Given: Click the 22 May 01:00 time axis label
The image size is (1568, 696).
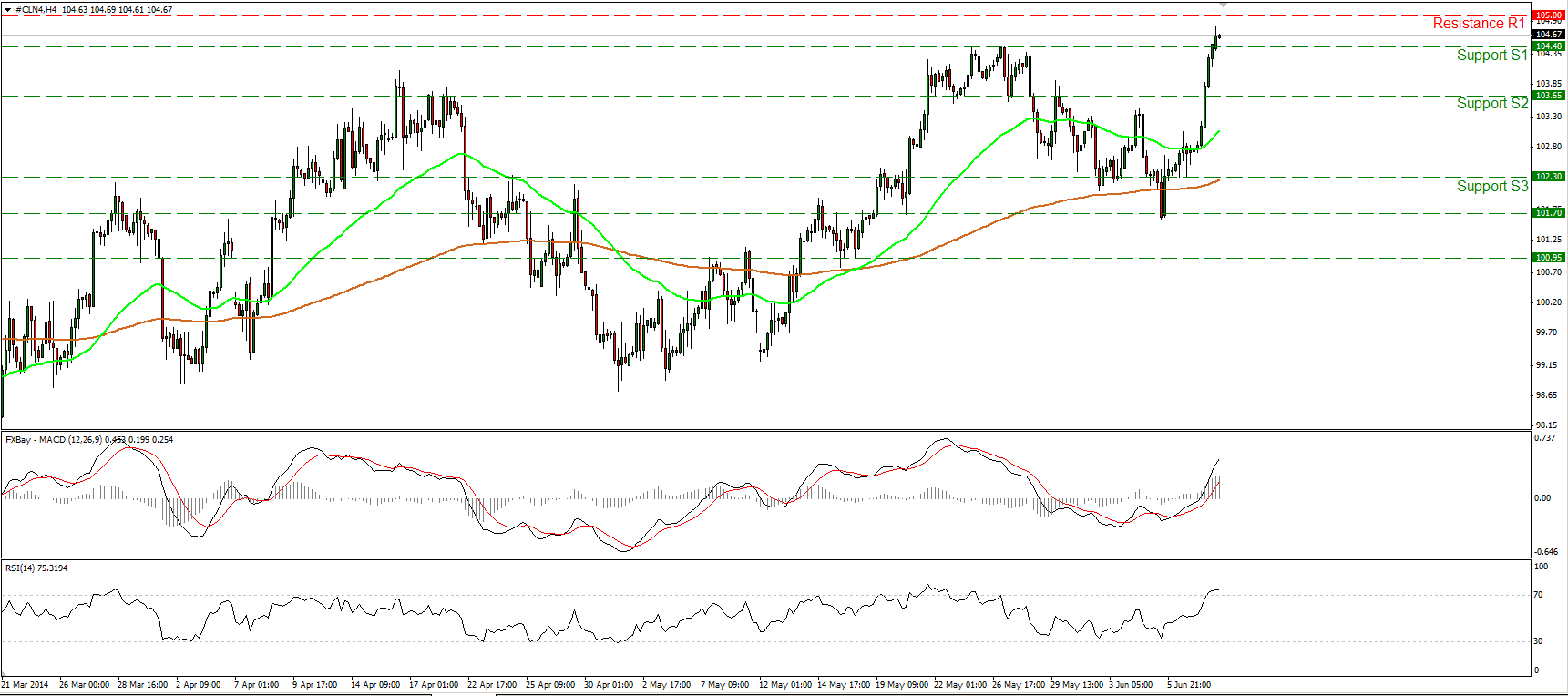Looking at the screenshot, I should coord(960,685).
